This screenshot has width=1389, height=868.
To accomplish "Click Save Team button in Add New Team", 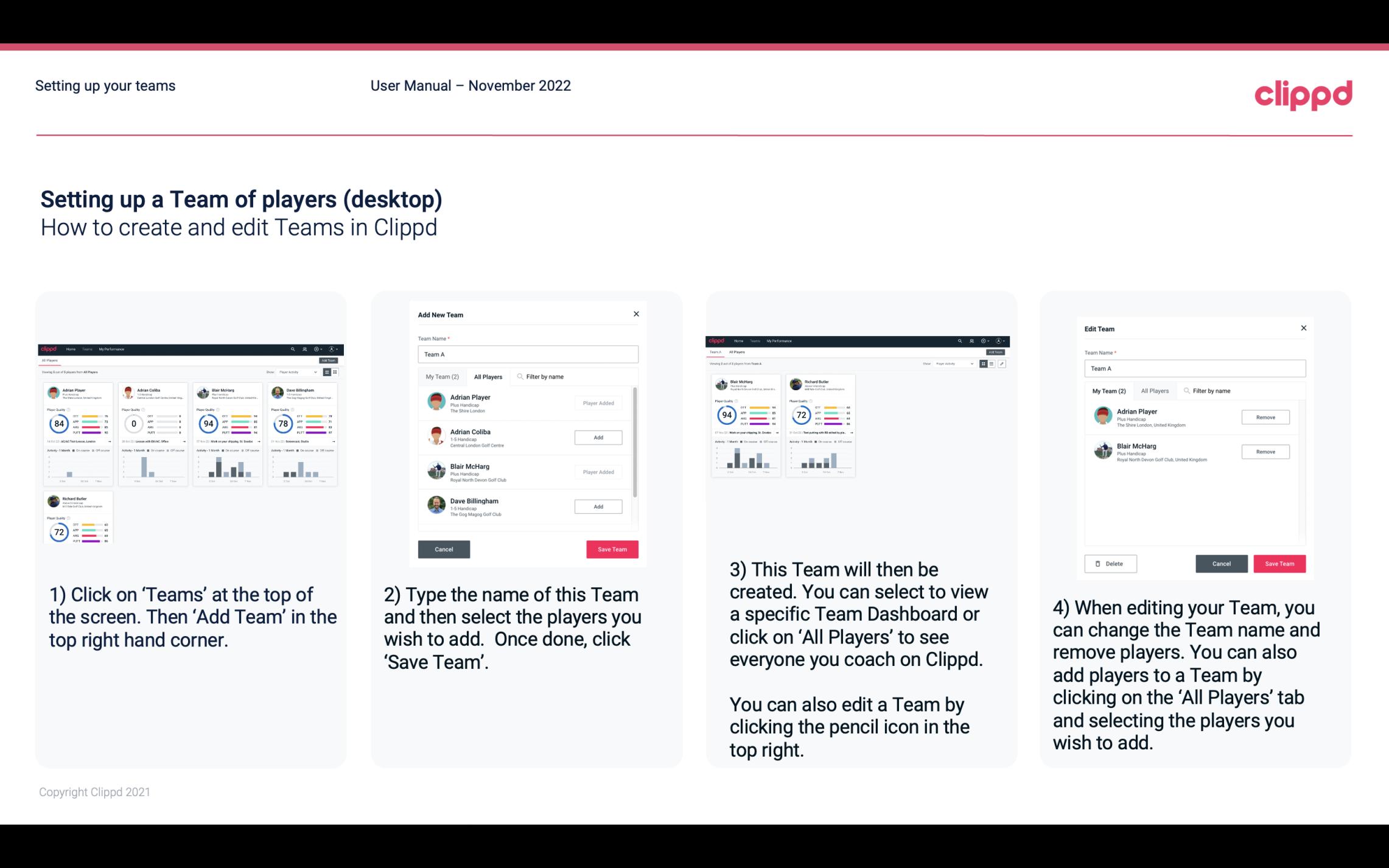I will point(611,548).
